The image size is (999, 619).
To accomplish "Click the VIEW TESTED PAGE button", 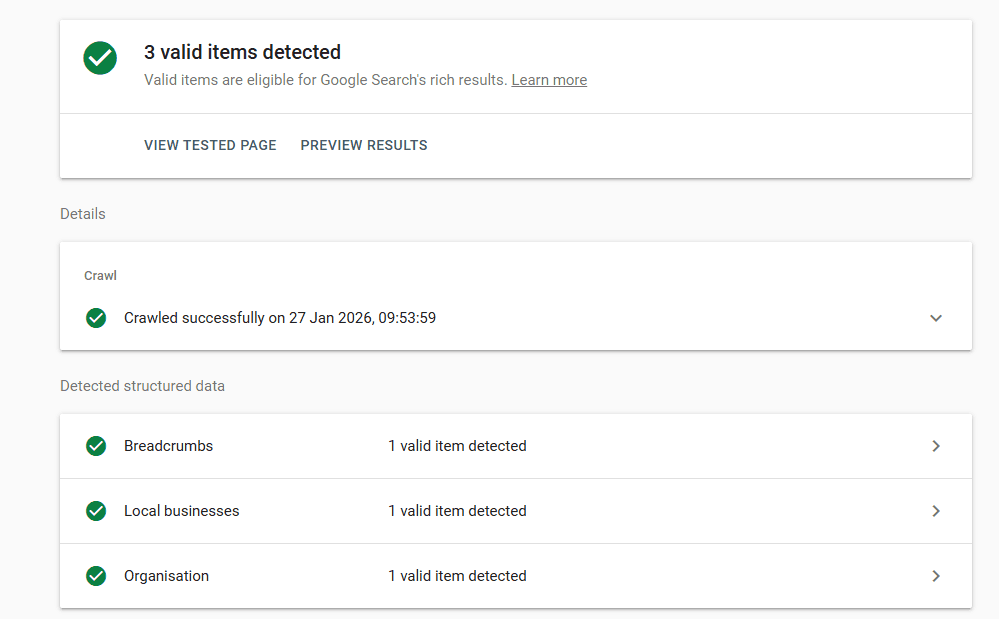I will (x=210, y=145).
